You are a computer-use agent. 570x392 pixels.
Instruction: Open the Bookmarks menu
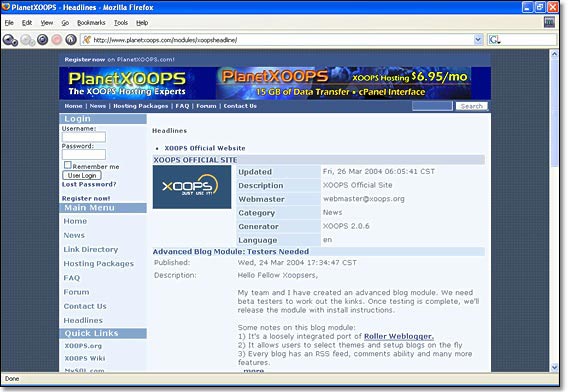point(91,23)
